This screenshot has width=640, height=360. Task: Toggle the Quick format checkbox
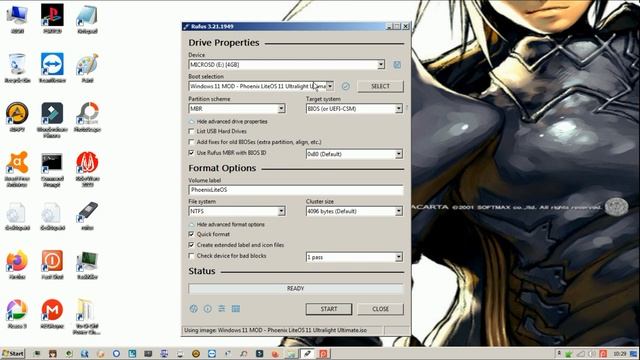[x=191, y=234]
